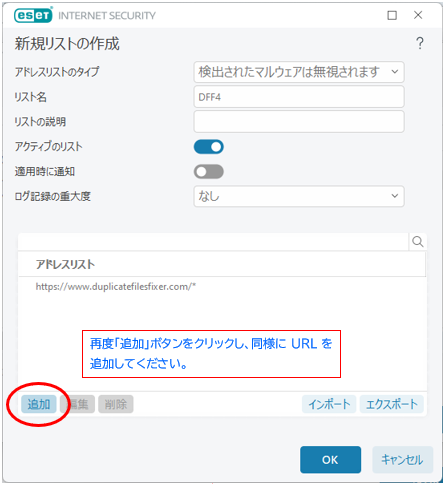Image resolution: width=445 pixels, height=486 pixels.
Task: Toggle the アクティブのリスト switch off
Action: point(209,147)
